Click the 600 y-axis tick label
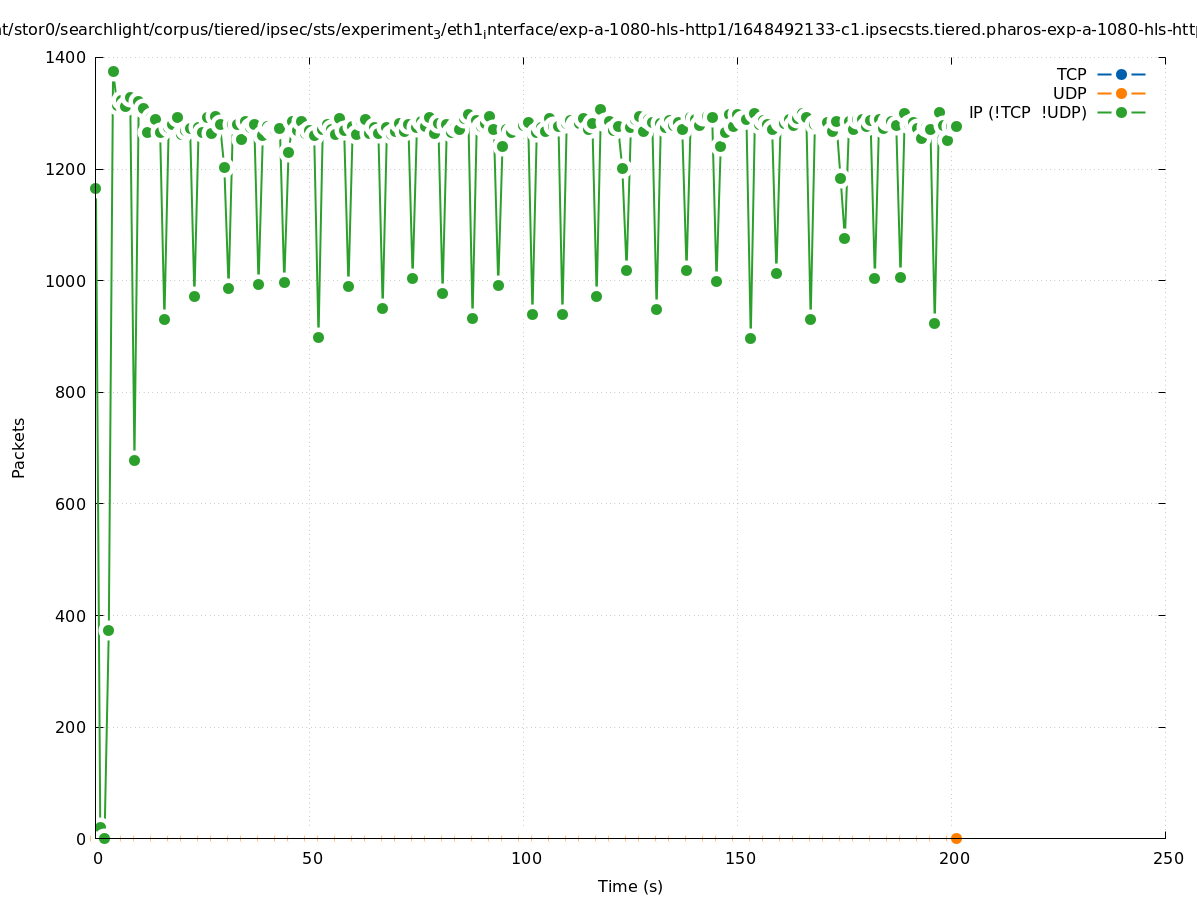This screenshot has width=1197, height=900. [x=71, y=504]
